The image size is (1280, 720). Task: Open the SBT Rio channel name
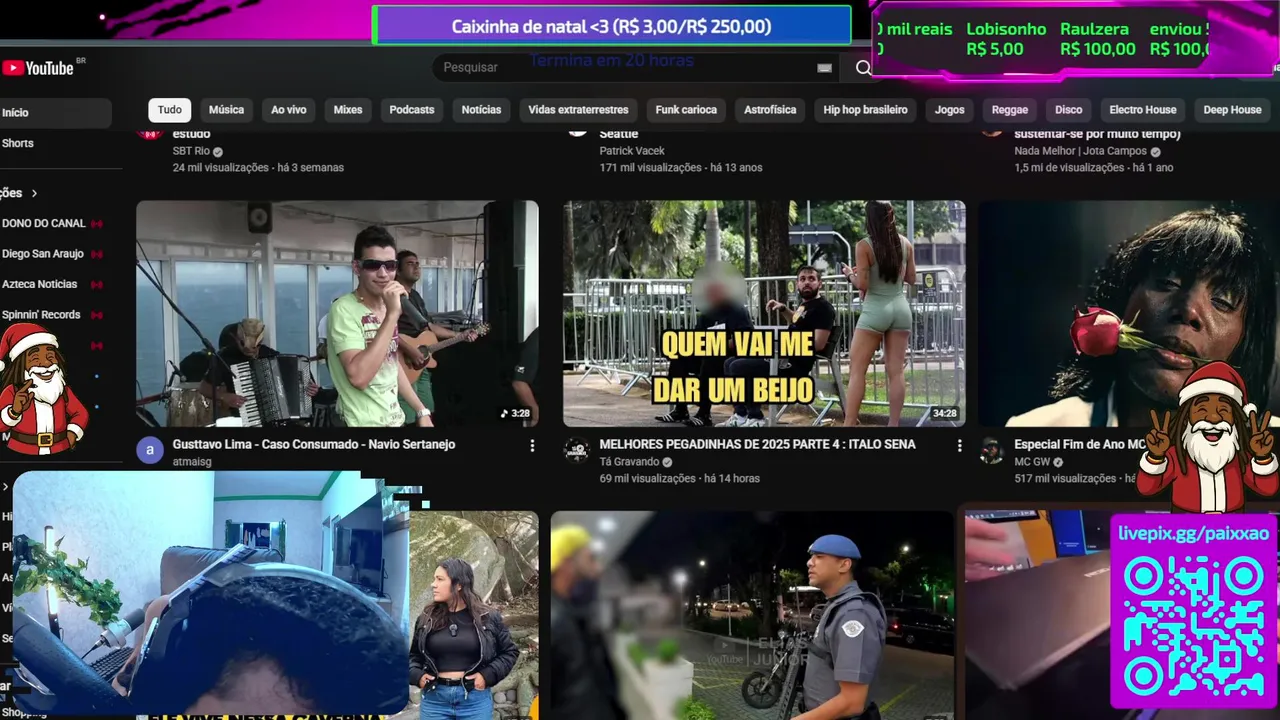coord(191,152)
